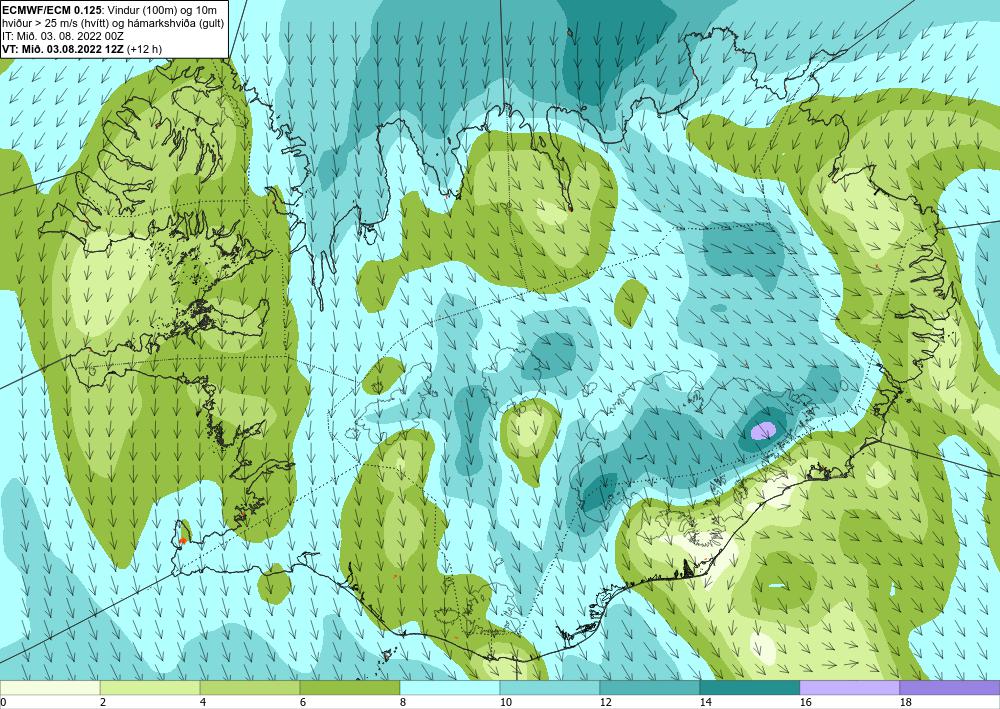Image resolution: width=1000 pixels, height=709 pixels.
Task: Click the 16–18 m/s light purple legend swatch
Action: [849, 688]
